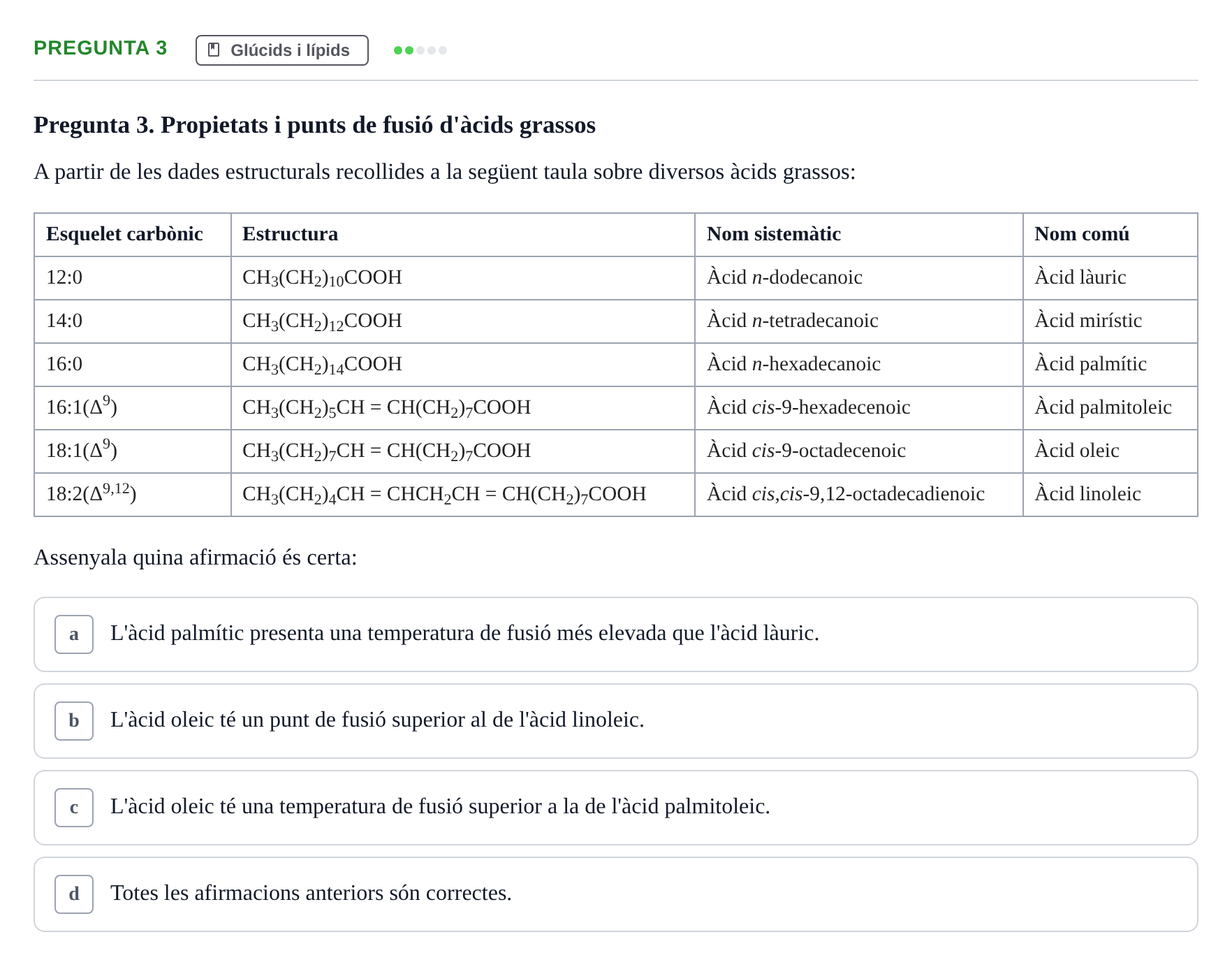
Task: Click the CH3(CH2)10COOH structure cell
Action: pos(463,278)
